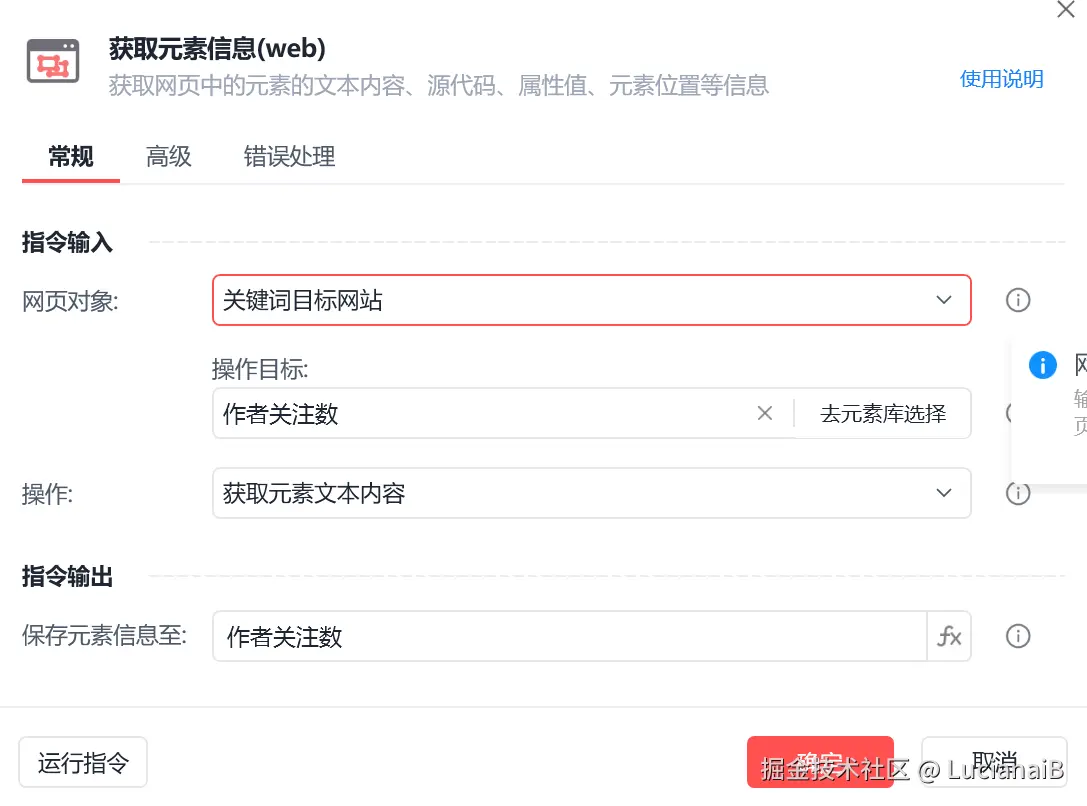Select the 常规 tab

pyautogui.click(x=71, y=157)
